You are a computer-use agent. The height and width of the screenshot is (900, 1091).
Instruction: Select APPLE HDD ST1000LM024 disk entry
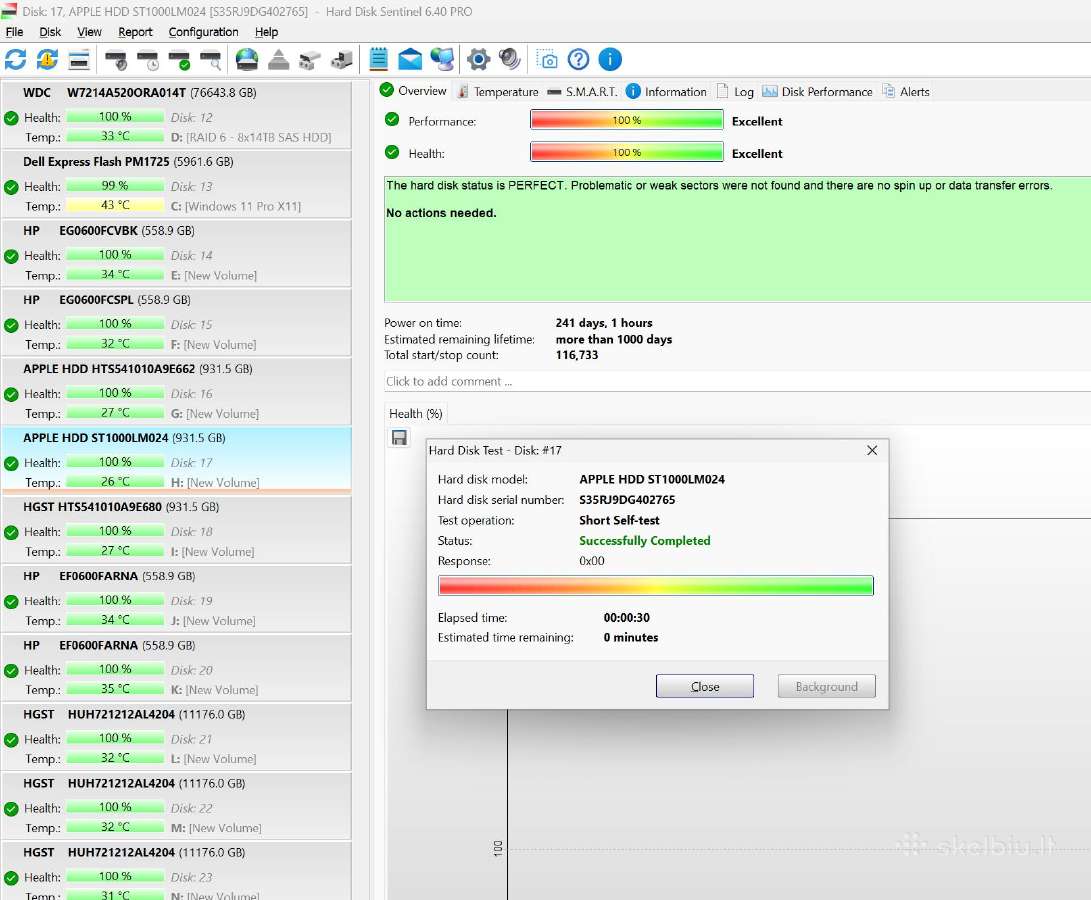pos(177,460)
